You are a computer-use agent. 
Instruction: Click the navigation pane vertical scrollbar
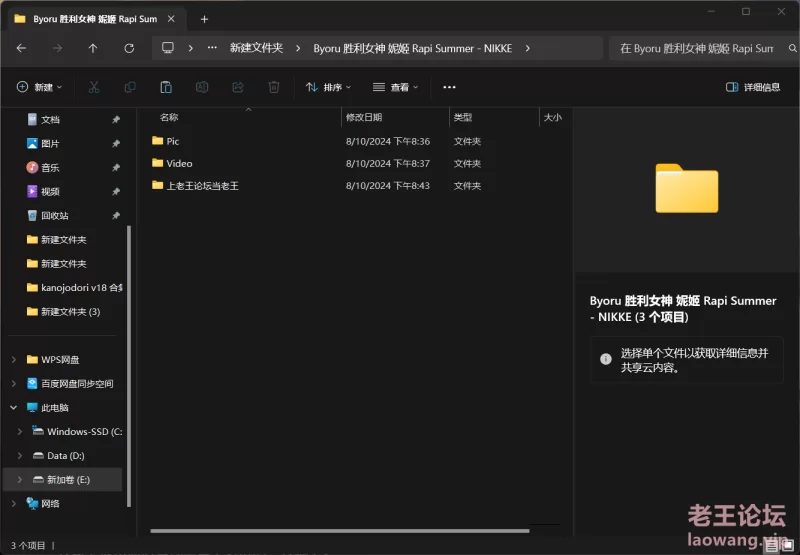click(129, 366)
